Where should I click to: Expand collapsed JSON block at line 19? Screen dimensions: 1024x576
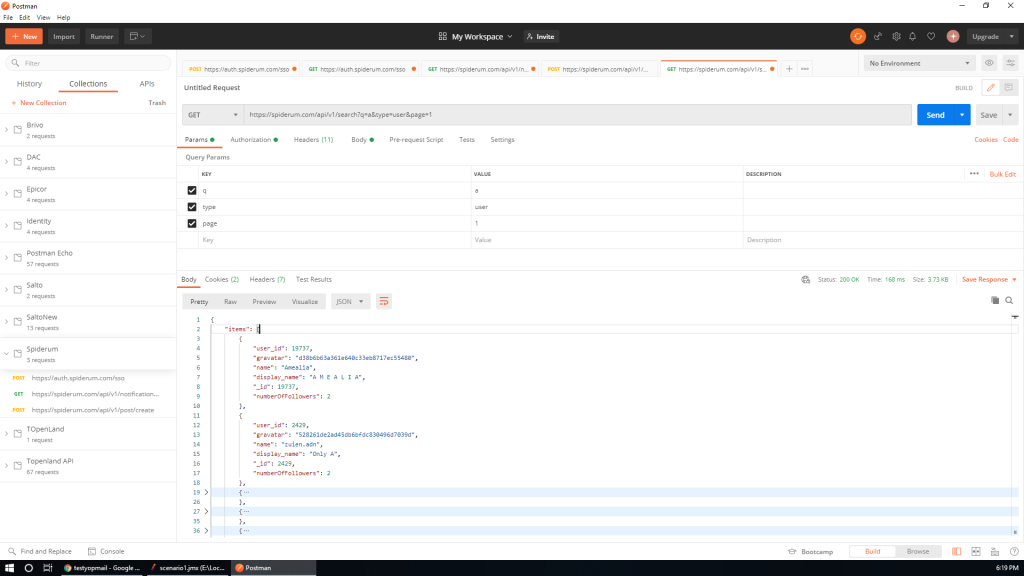(206, 492)
